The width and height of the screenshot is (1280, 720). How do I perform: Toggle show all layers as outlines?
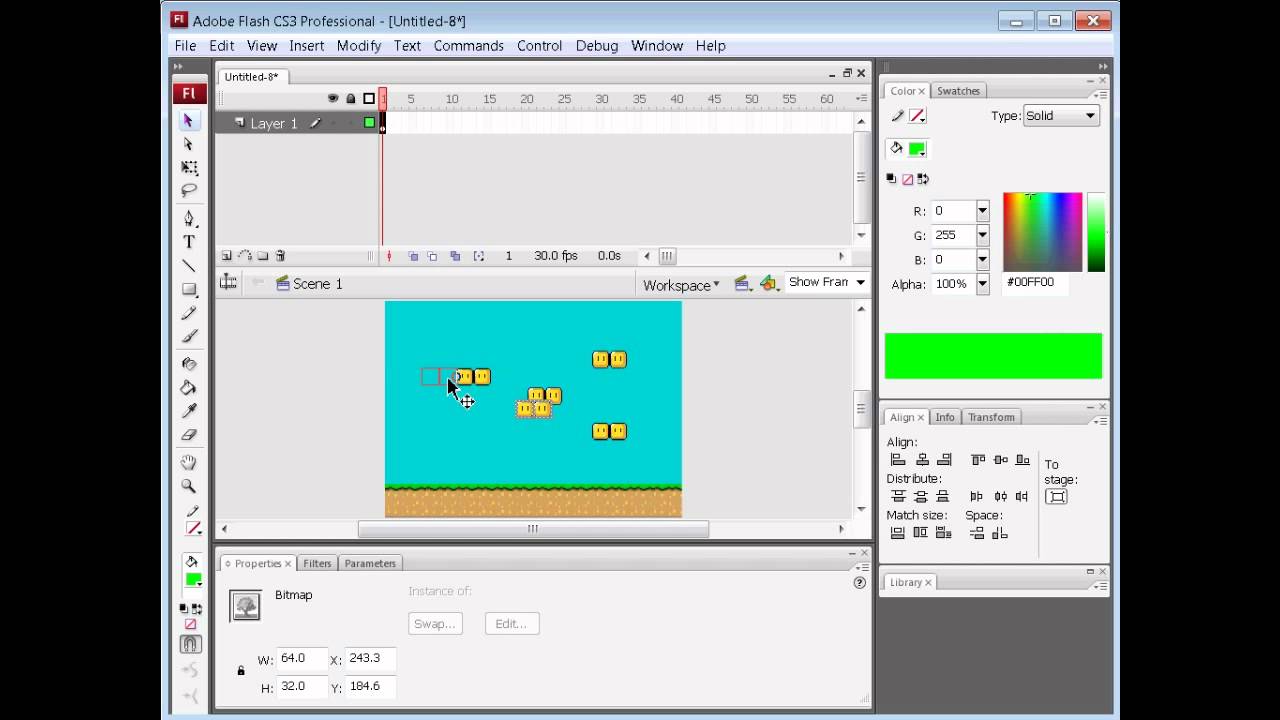[x=369, y=98]
